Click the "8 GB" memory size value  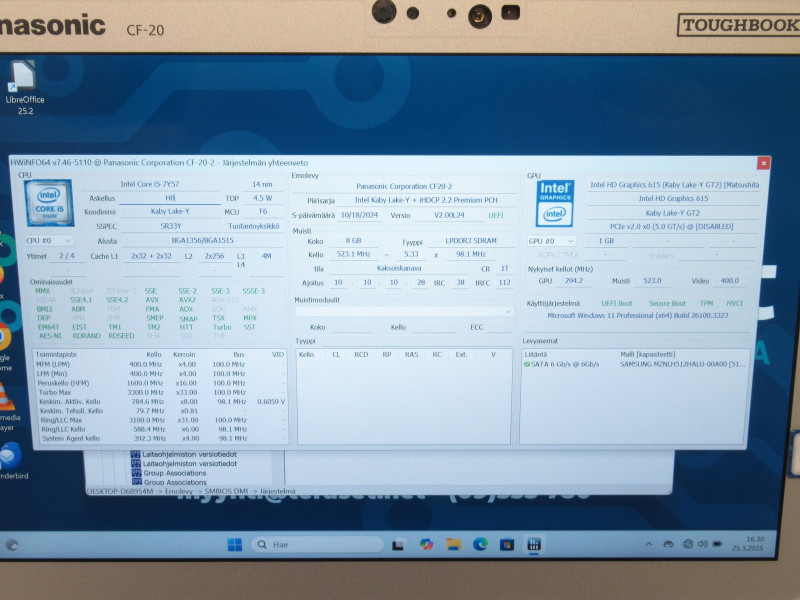(x=353, y=240)
